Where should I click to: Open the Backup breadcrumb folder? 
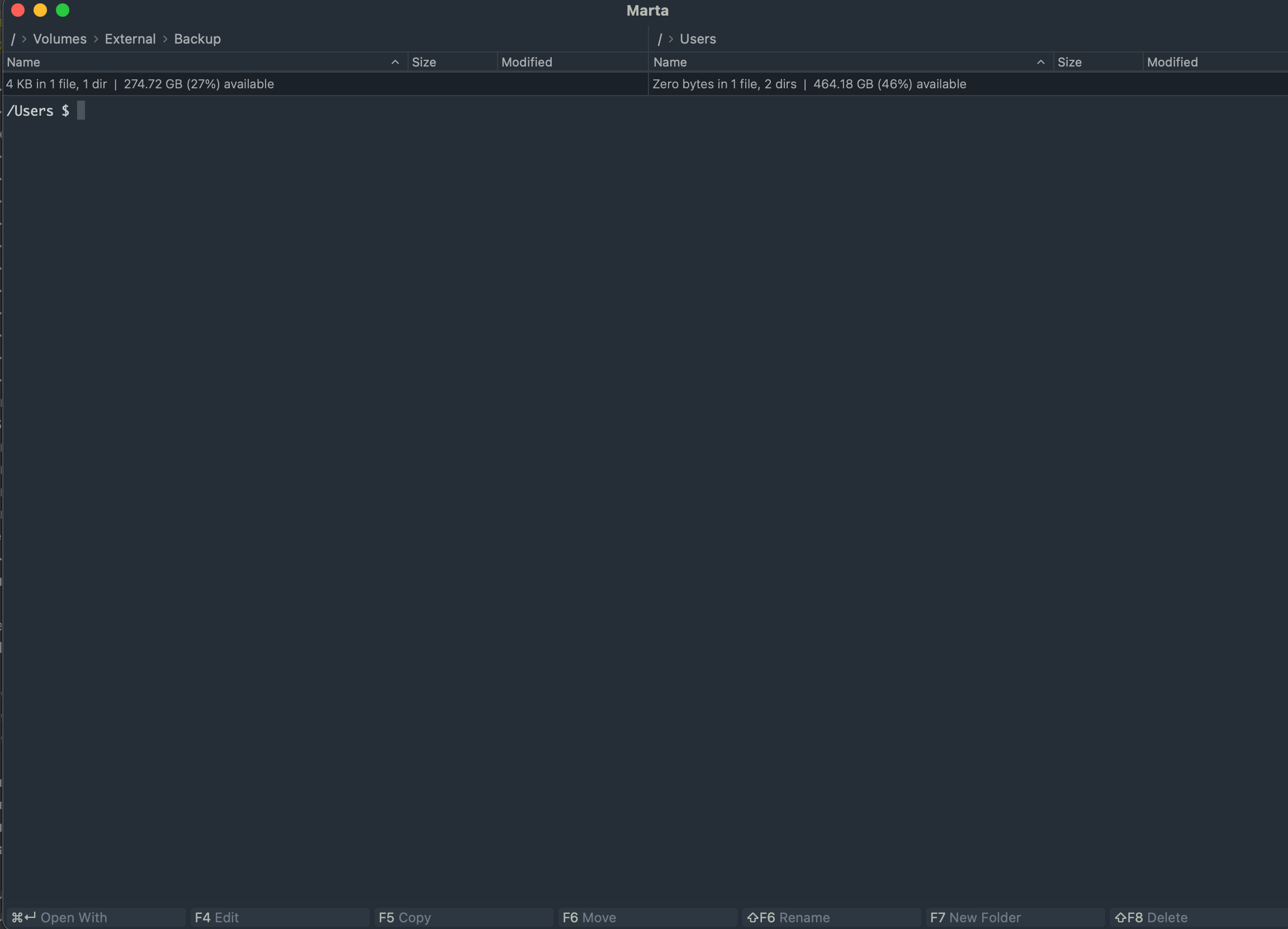pyautogui.click(x=197, y=39)
